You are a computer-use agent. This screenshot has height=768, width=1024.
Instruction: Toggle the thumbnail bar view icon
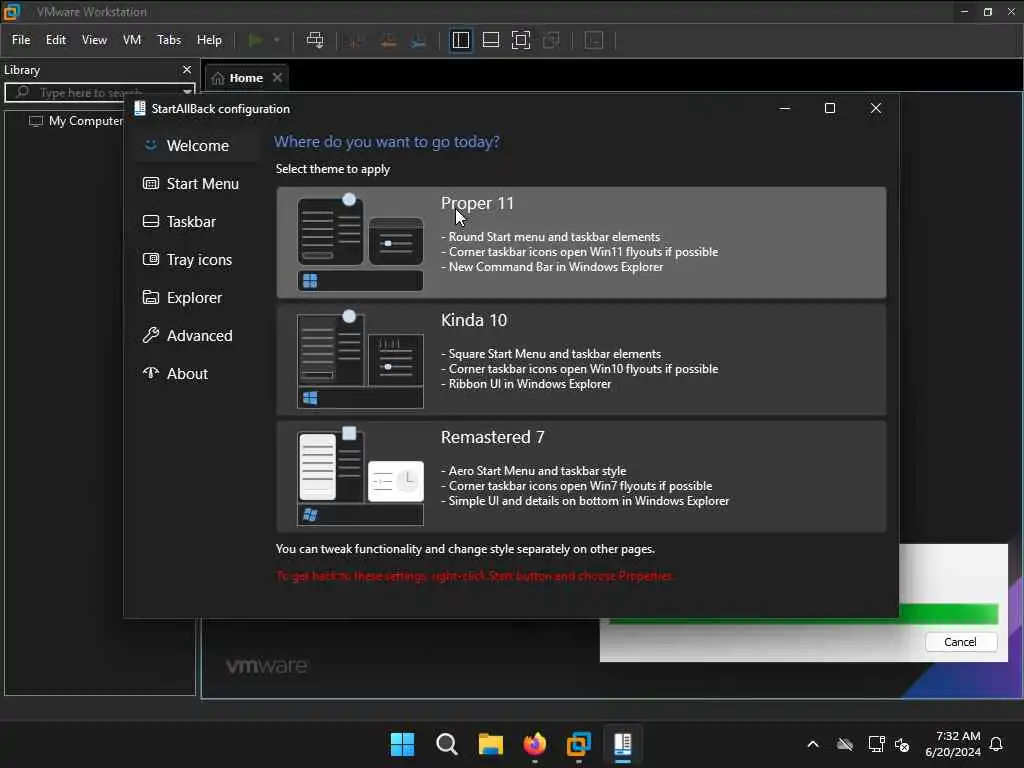(x=490, y=40)
